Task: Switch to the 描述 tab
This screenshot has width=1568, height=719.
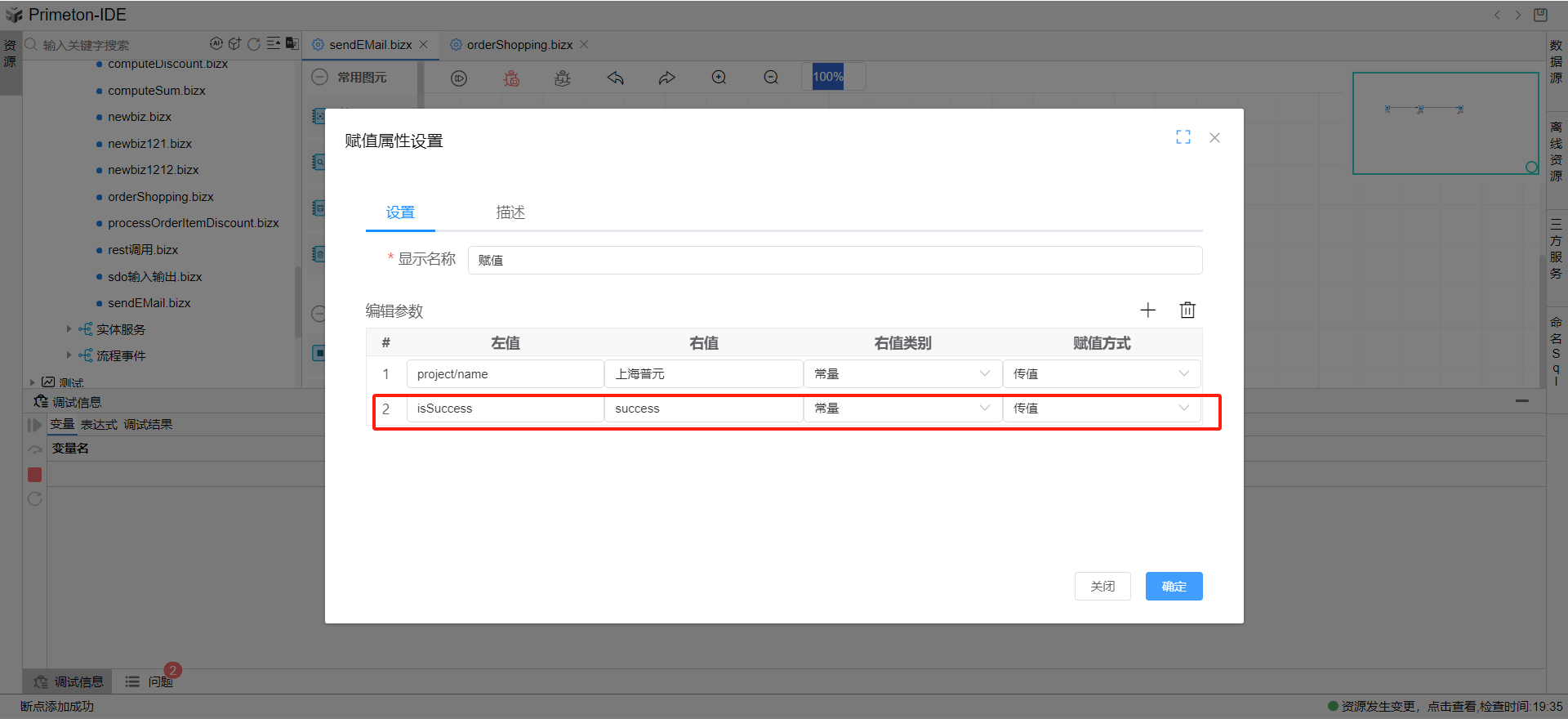Action: click(510, 212)
